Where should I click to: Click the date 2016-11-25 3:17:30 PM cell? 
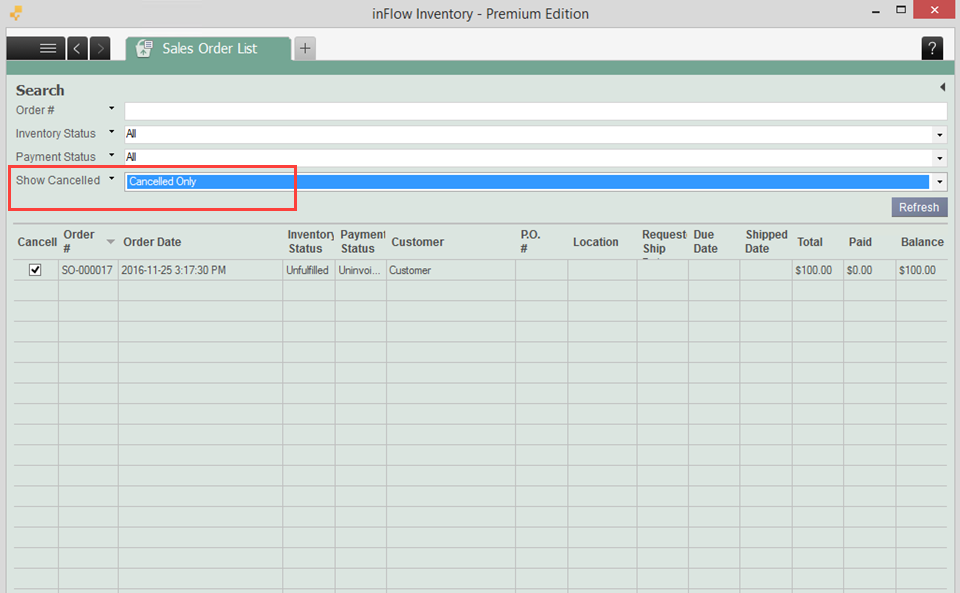click(x=200, y=270)
